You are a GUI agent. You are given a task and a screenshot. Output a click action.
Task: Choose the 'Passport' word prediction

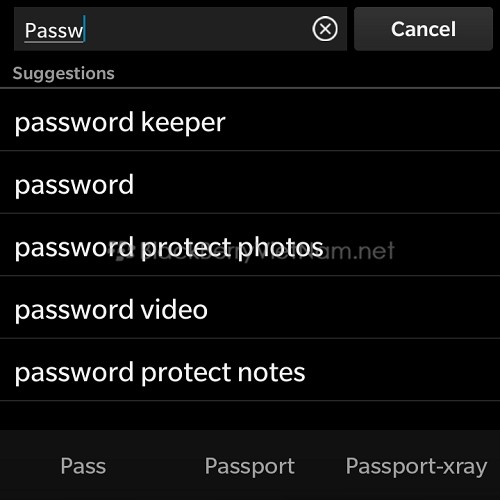250,466
